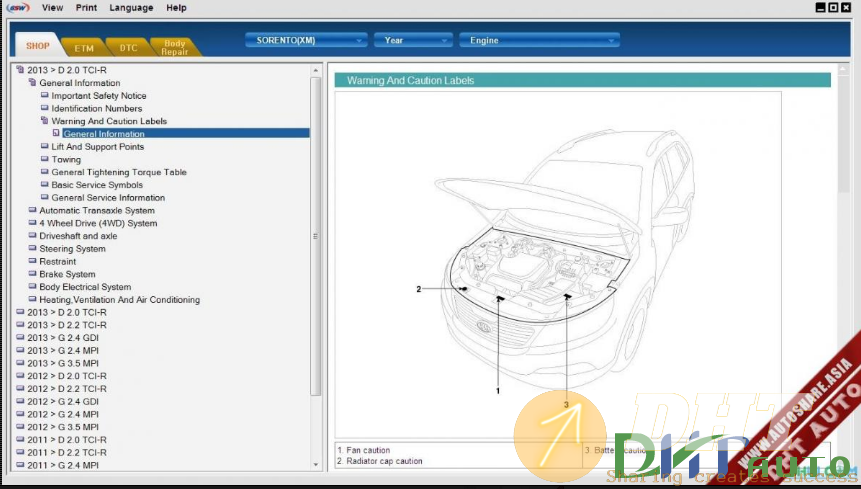
Task: Click the Basic Service Symbols book icon
Action: click(44, 184)
